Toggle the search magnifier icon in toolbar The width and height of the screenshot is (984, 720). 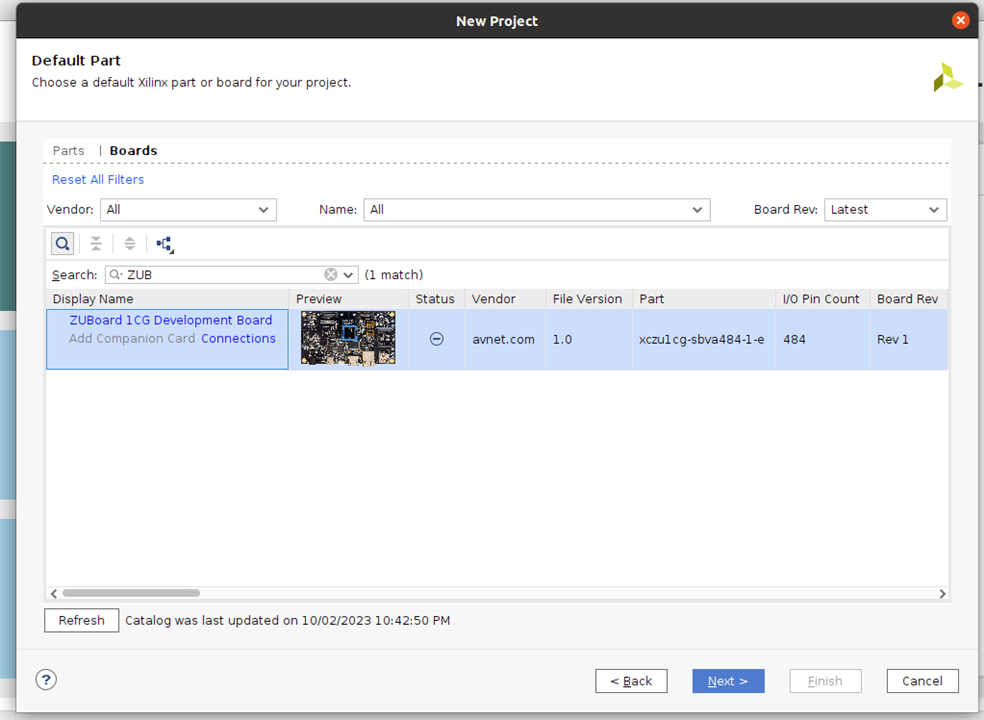click(62, 244)
